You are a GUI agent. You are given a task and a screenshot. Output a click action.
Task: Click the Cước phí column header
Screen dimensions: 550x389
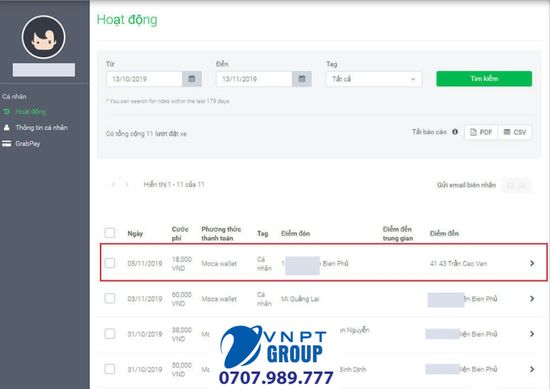[180, 234]
